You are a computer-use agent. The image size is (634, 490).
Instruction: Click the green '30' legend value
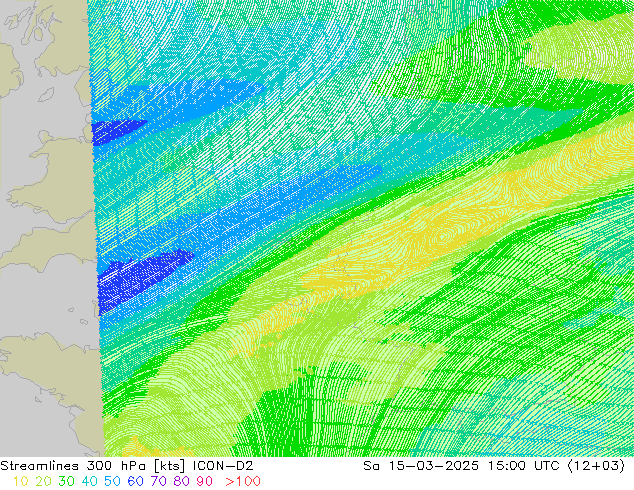click(x=66, y=481)
